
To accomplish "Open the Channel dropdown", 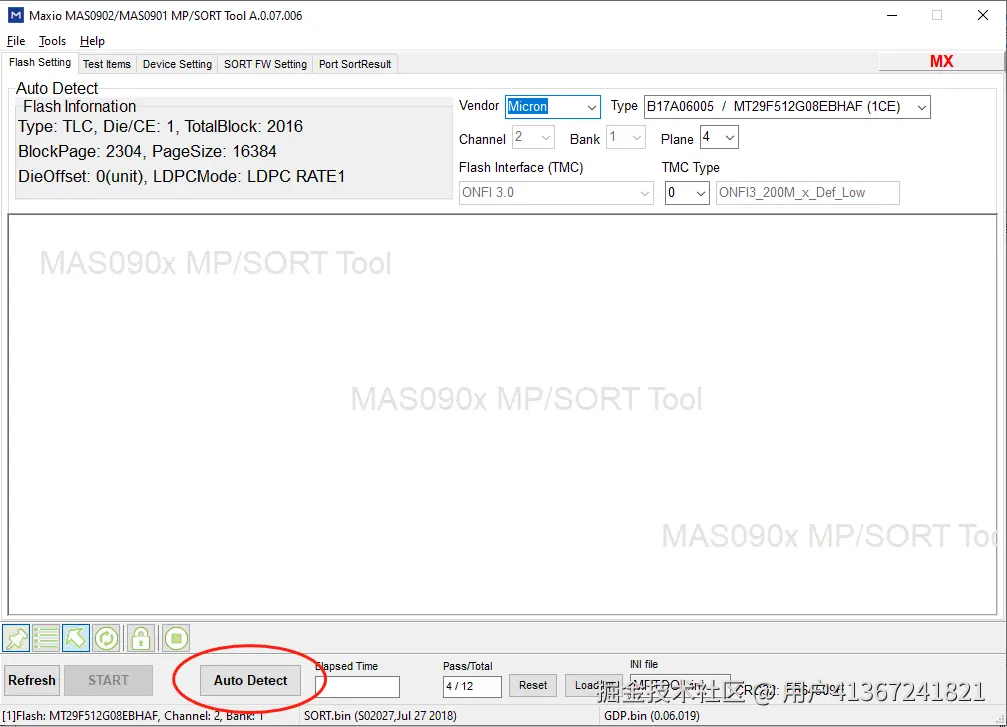I will [533, 137].
